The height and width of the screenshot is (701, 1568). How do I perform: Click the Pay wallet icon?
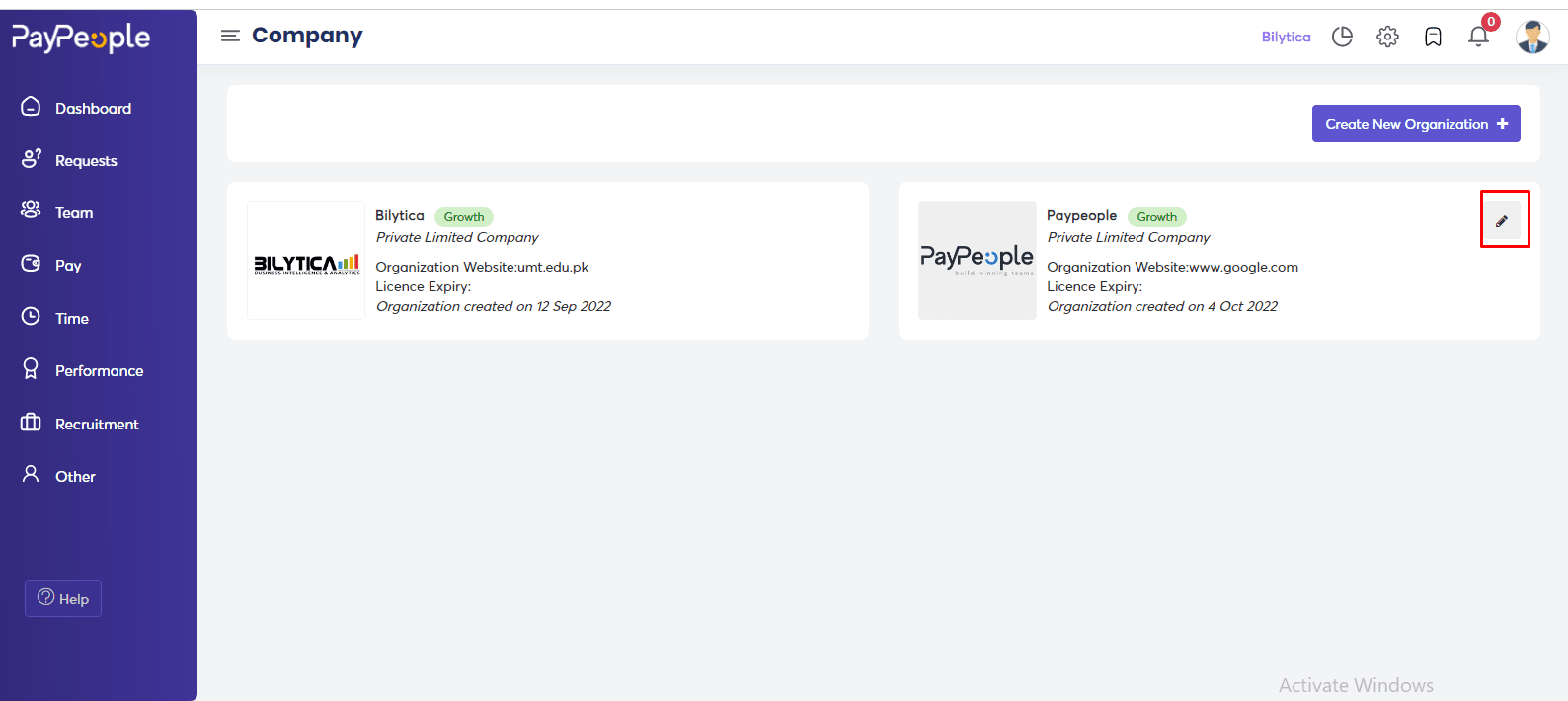pyautogui.click(x=31, y=264)
